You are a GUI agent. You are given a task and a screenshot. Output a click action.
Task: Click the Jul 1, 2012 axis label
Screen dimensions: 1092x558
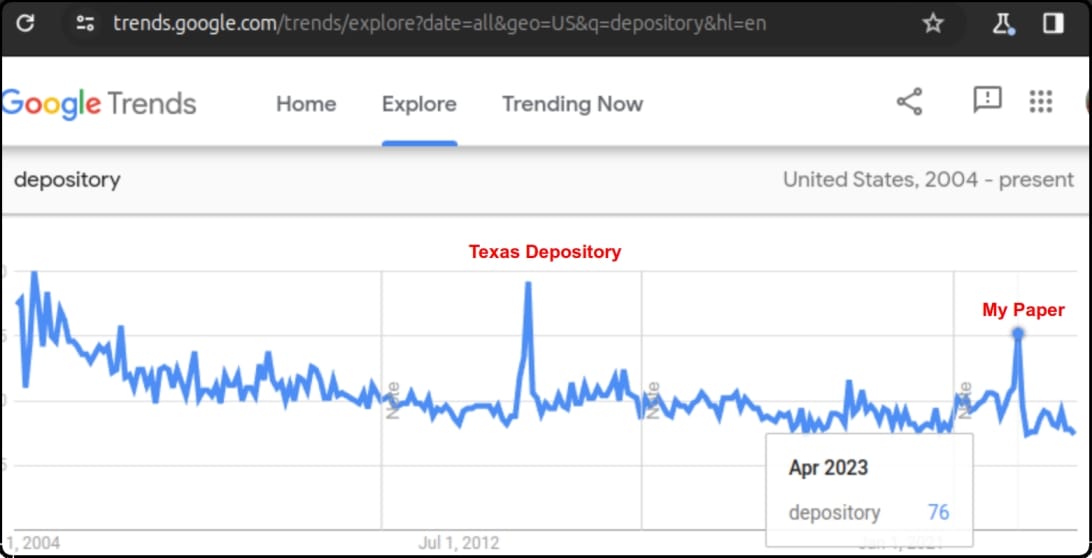pos(459,543)
